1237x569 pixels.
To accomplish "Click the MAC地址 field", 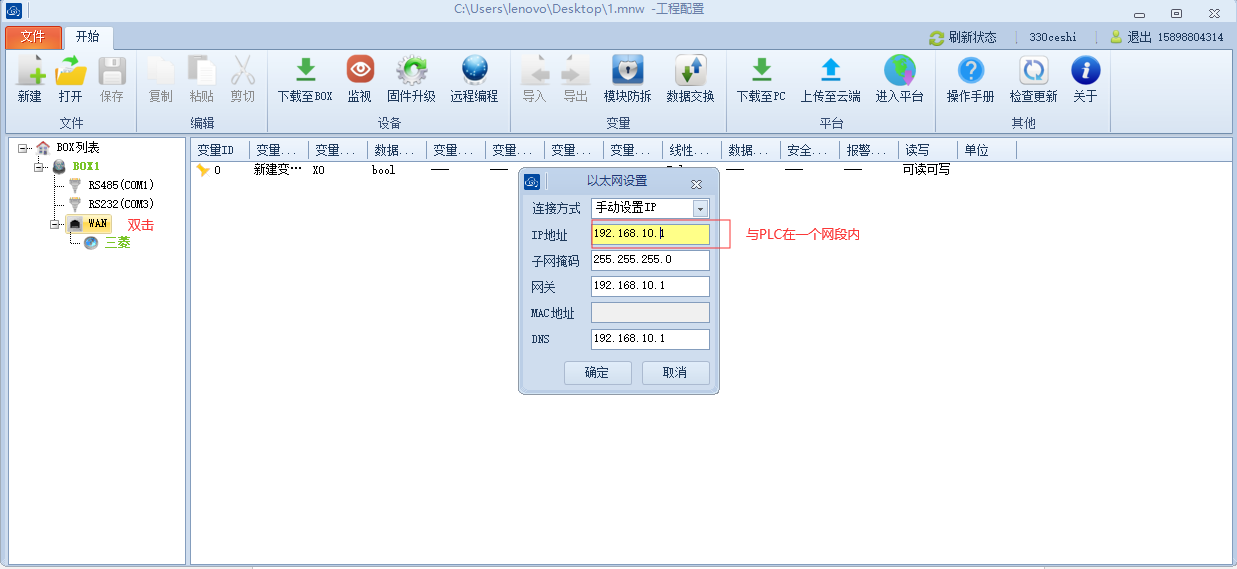I will pos(650,313).
